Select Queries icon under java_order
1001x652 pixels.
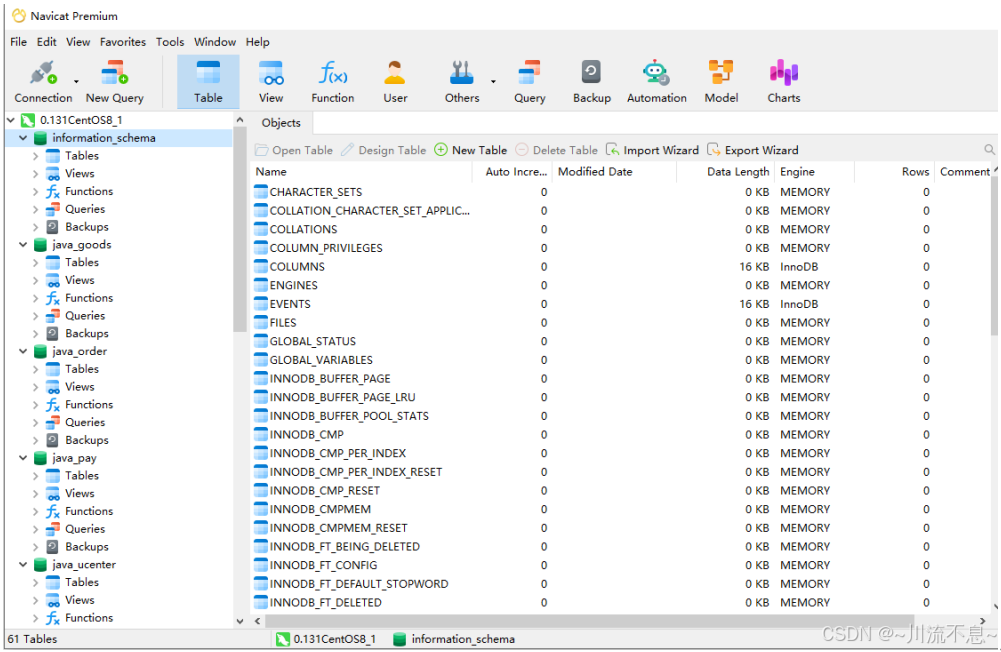[53, 422]
